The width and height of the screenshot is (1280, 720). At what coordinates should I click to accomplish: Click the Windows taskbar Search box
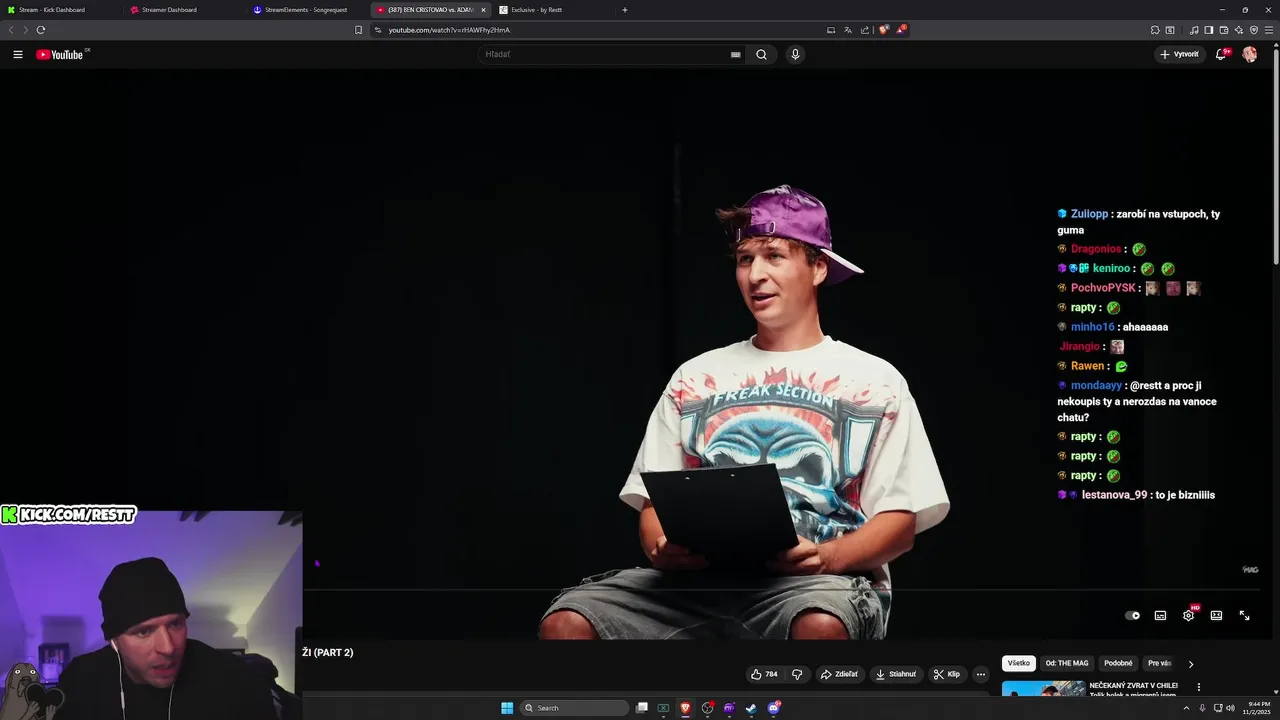coord(574,708)
